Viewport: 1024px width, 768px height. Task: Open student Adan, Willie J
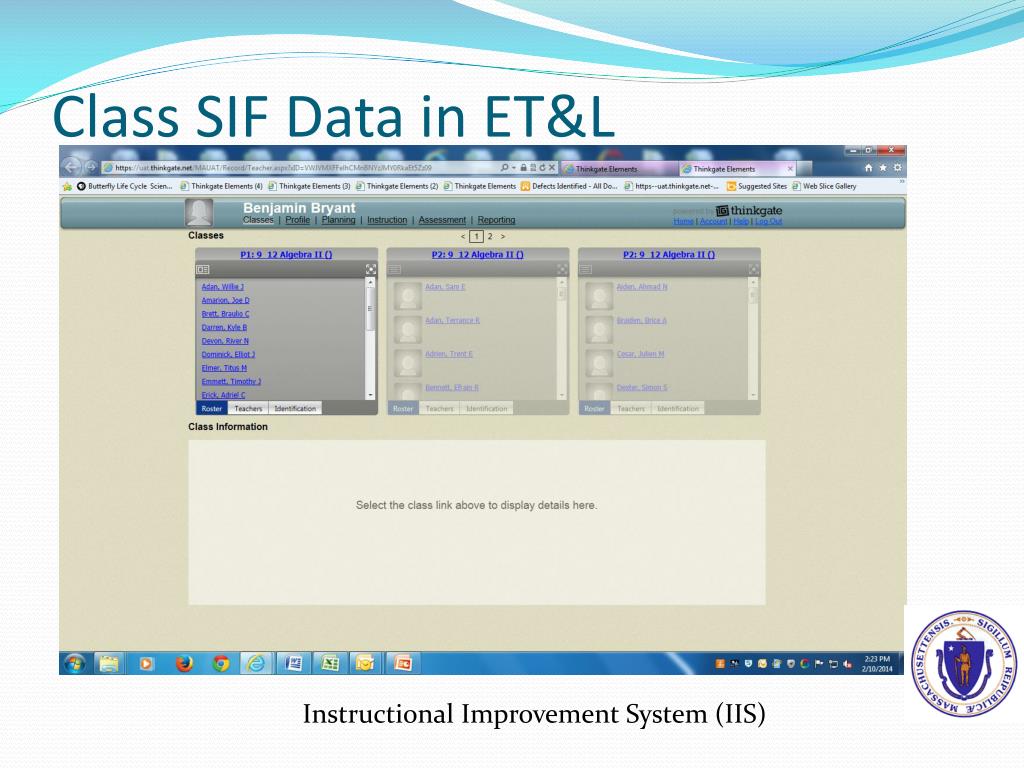[223, 287]
